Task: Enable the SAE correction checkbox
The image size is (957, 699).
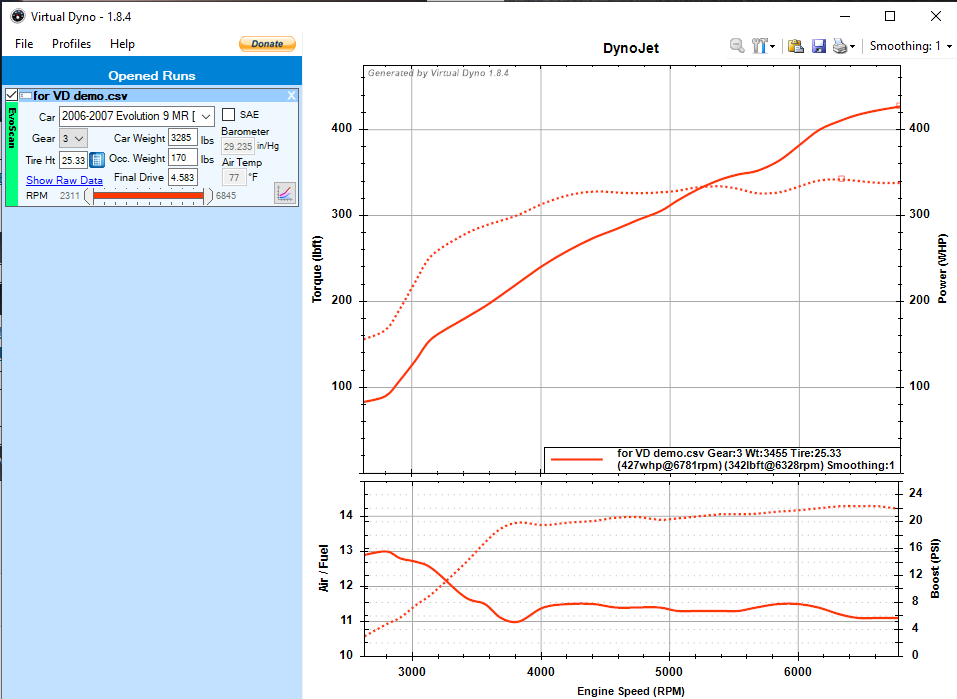Action: click(229, 115)
